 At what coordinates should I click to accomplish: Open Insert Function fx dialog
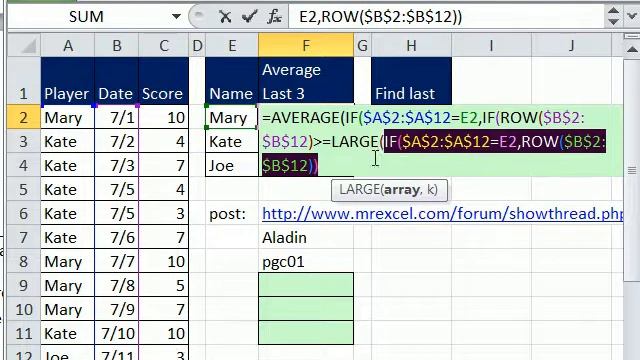point(274,17)
